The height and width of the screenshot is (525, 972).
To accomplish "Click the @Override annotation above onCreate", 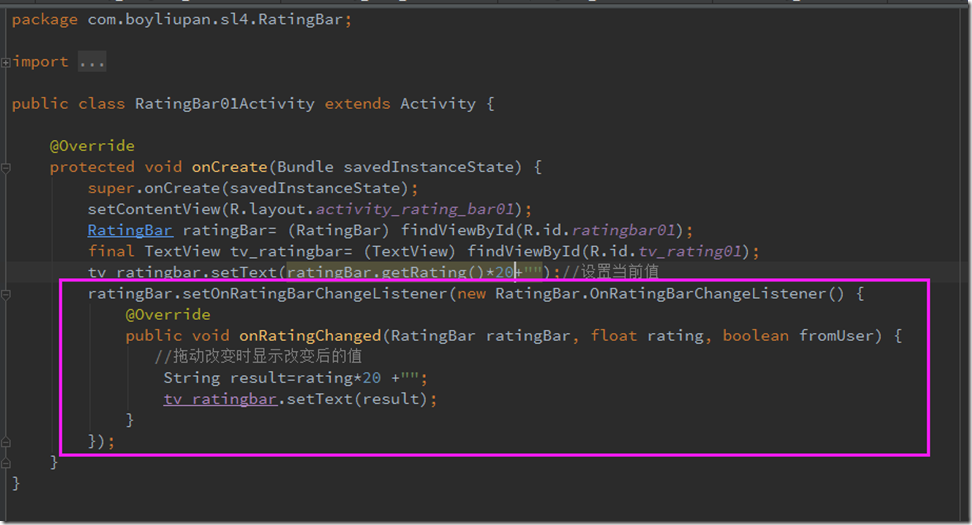I will click(x=92, y=146).
